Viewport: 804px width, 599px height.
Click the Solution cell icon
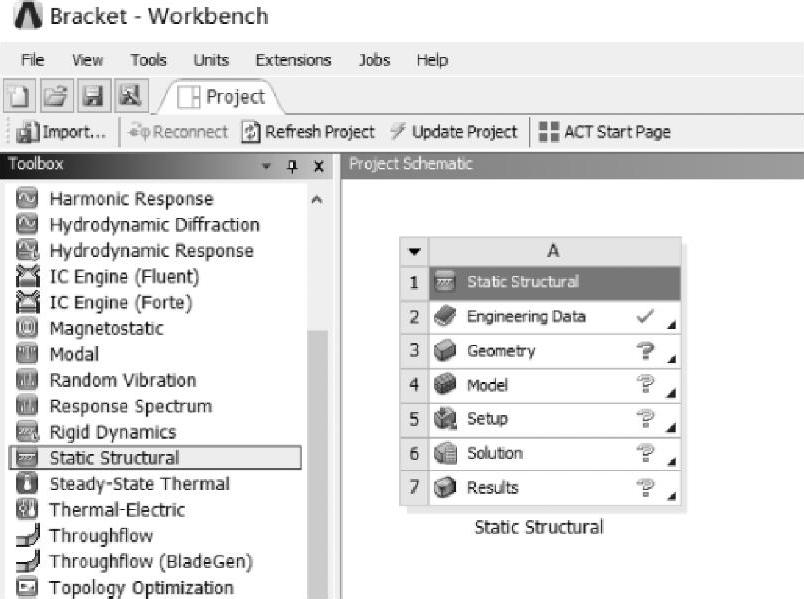pyautogui.click(x=445, y=453)
